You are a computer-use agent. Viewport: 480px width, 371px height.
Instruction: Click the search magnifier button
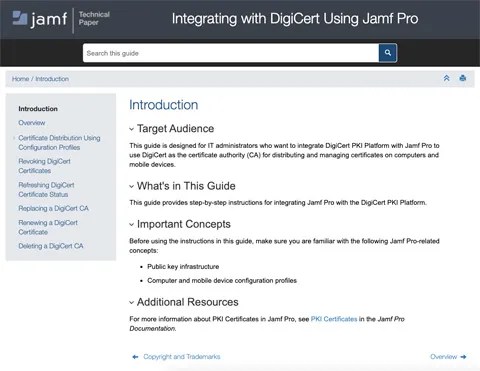[388, 53]
